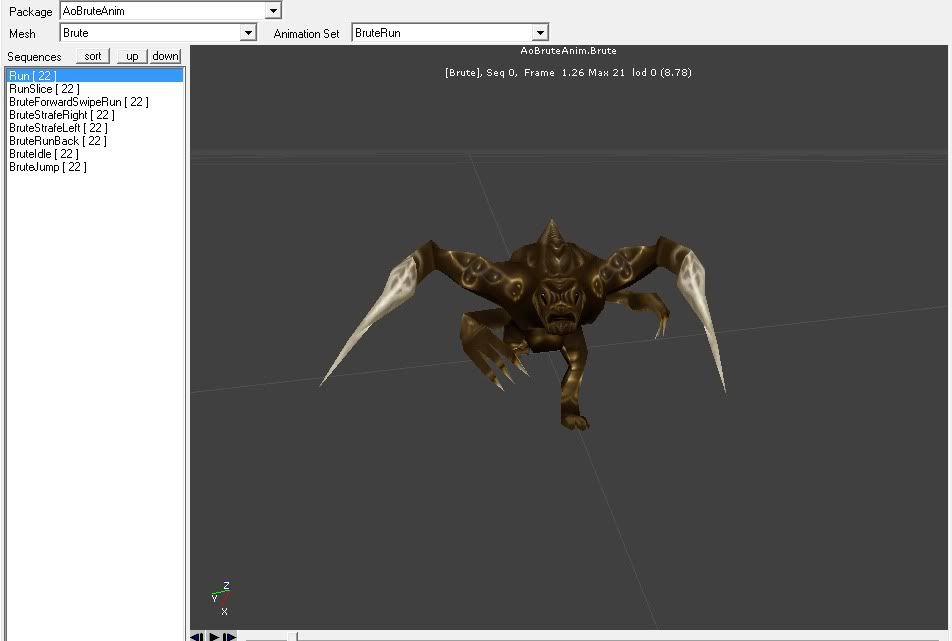Screen dimensions: 952x641
Task: Open the Animation Set dropdown
Action: pos(540,33)
